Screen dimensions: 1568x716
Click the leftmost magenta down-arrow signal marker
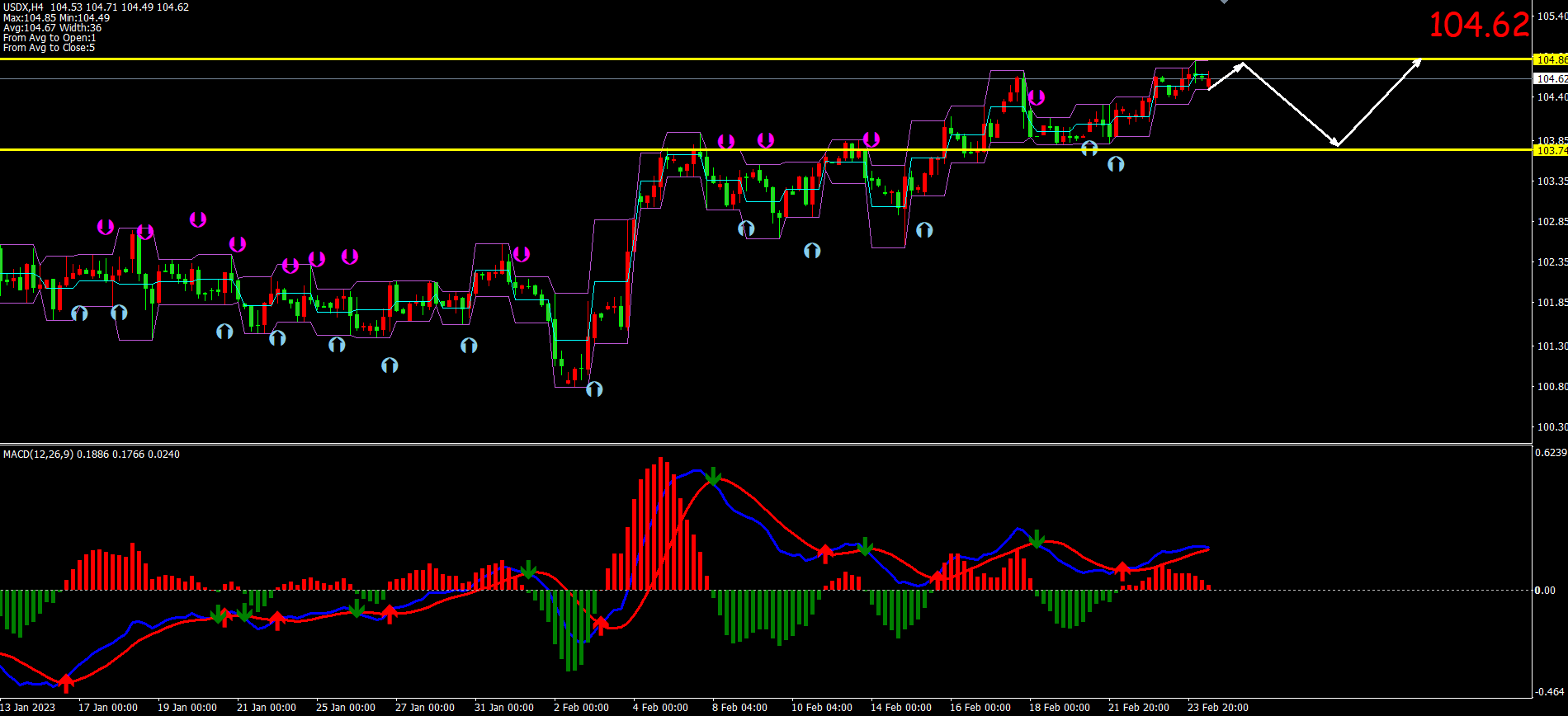105,227
